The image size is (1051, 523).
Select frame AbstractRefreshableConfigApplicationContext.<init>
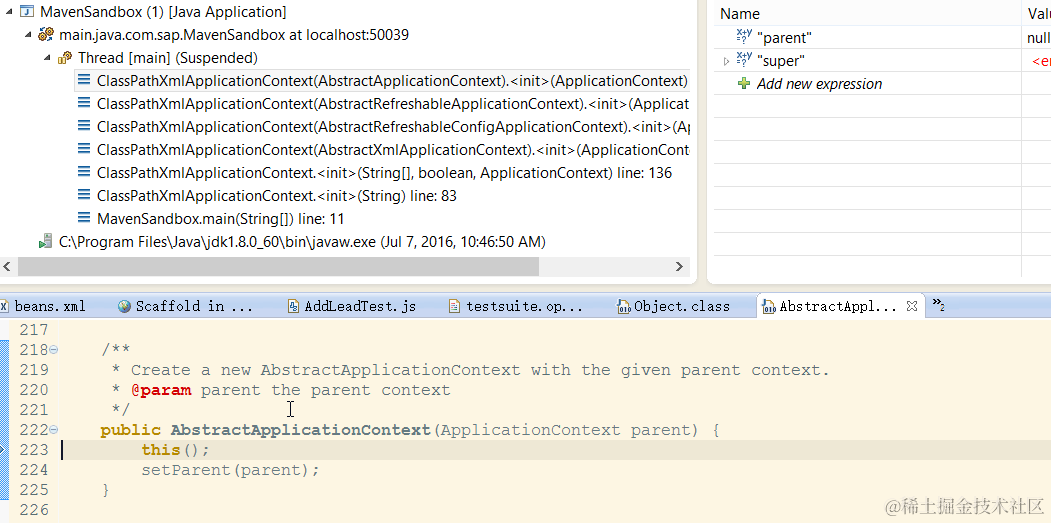pyautogui.click(x=393, y=126)
